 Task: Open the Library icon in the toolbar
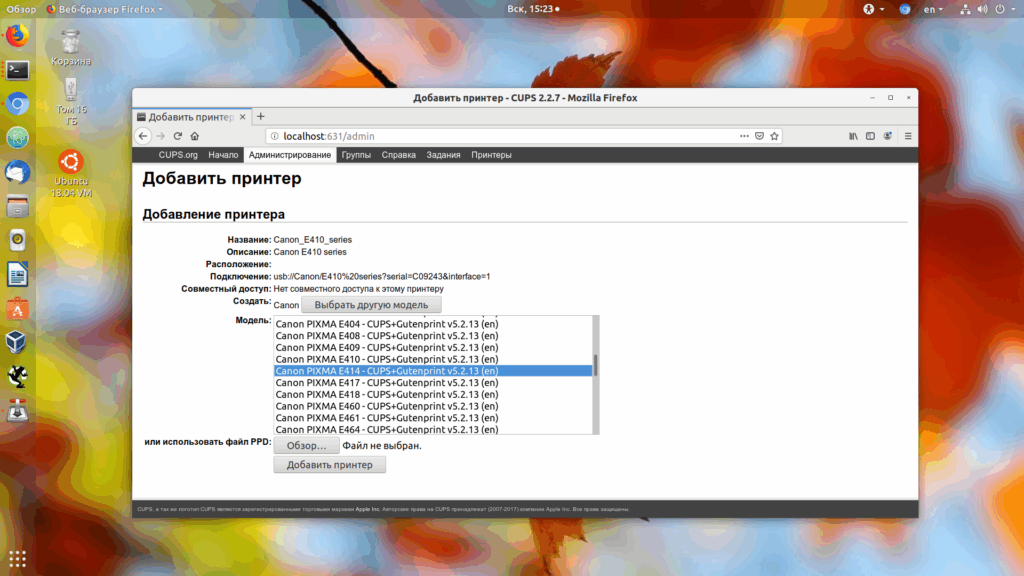pos(853,136)
